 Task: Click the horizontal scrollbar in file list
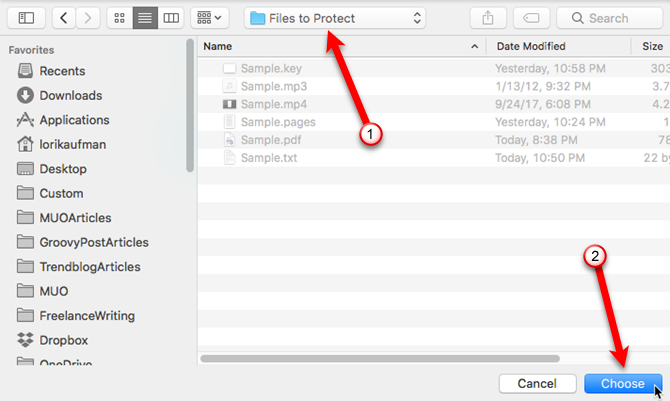420,357
